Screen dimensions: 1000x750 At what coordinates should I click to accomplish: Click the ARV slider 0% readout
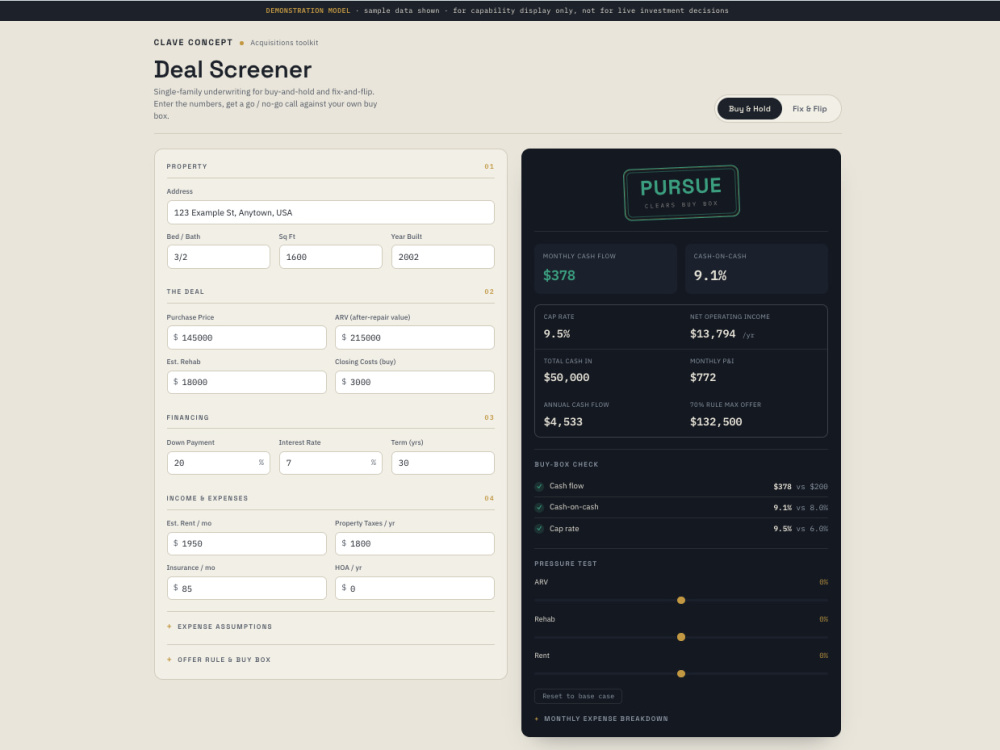tap(823, 582)
